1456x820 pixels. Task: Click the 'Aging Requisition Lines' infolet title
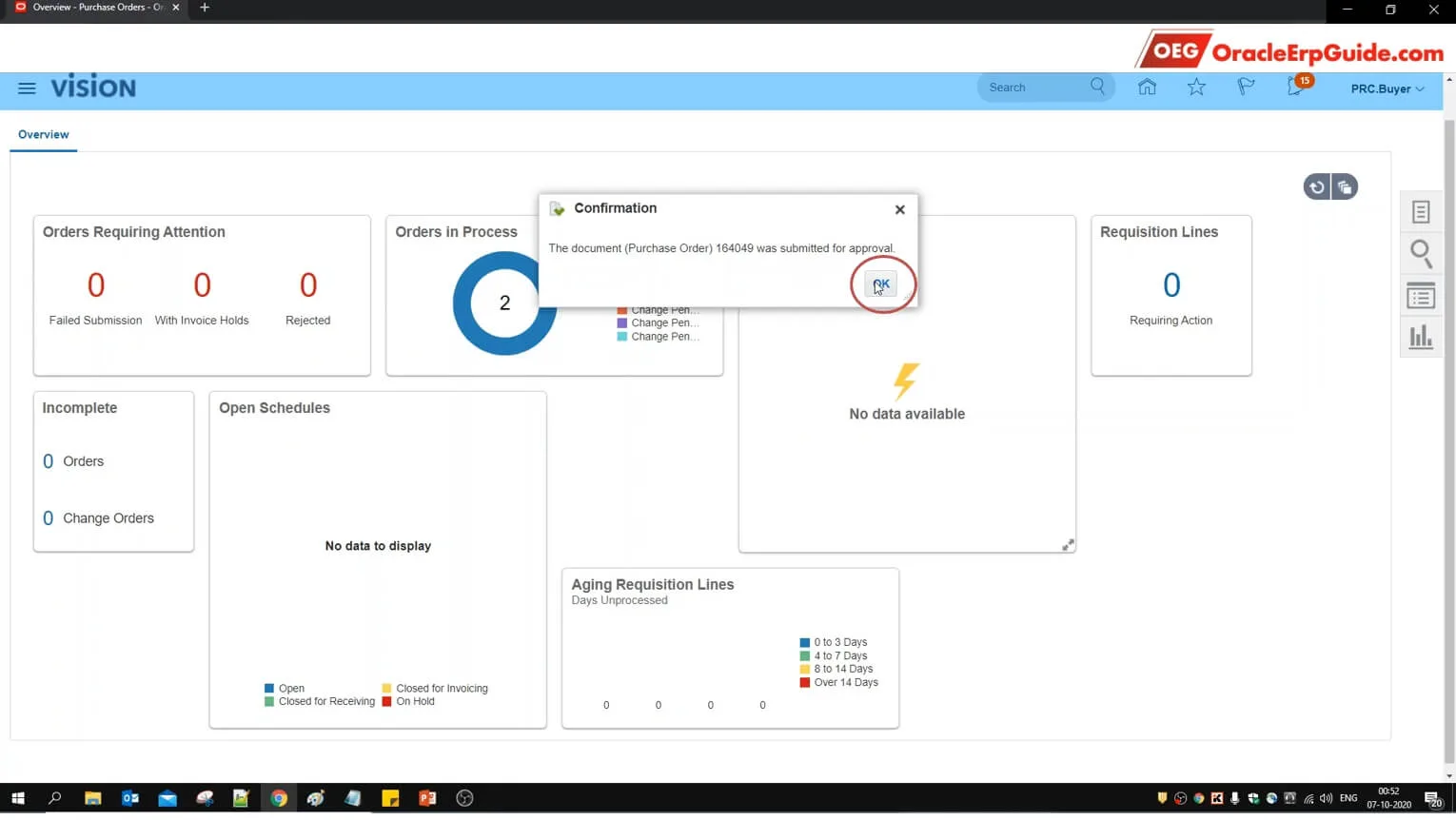tap(653, 585)
